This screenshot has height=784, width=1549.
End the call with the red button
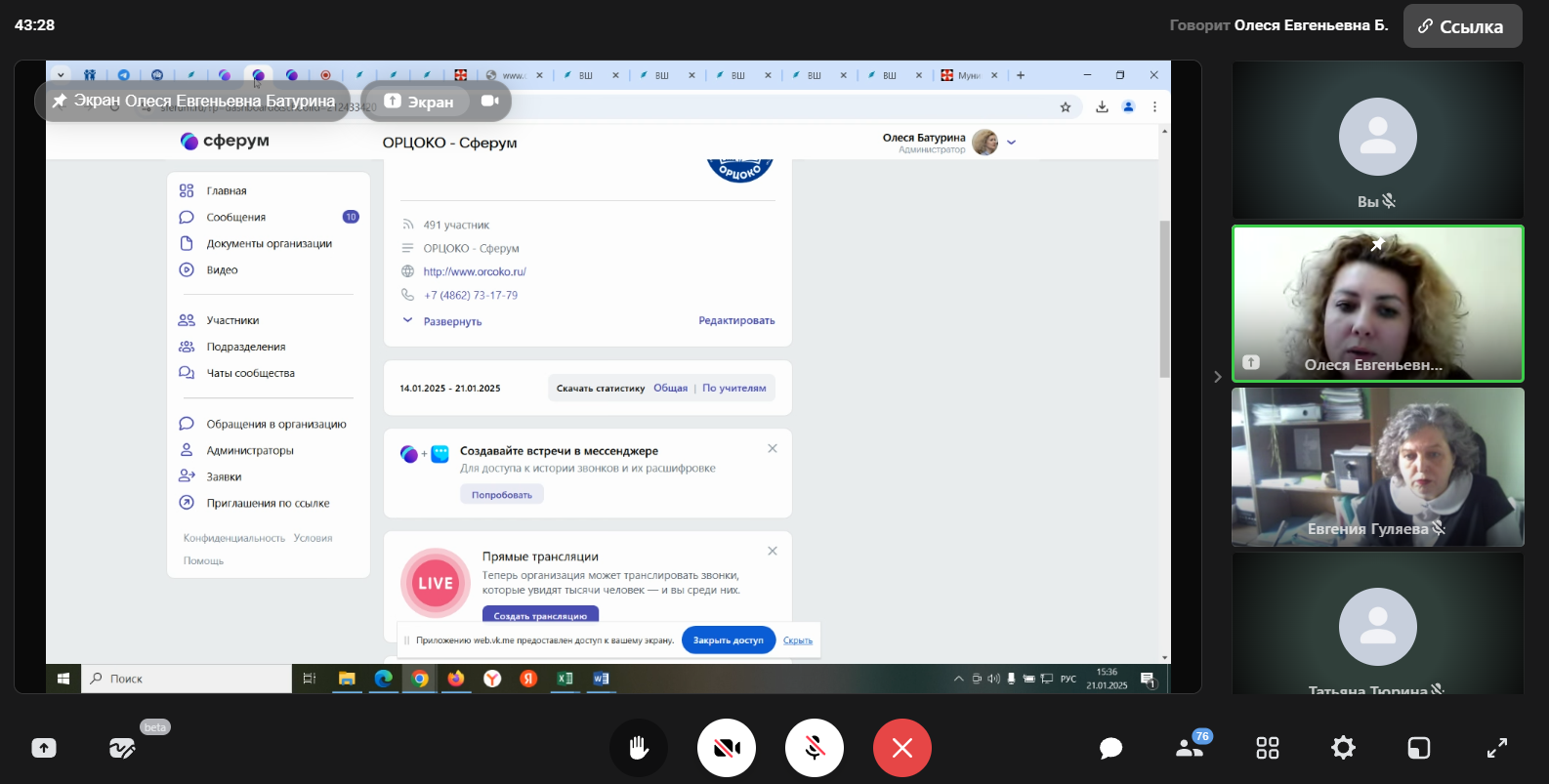(x=901, y=748)
